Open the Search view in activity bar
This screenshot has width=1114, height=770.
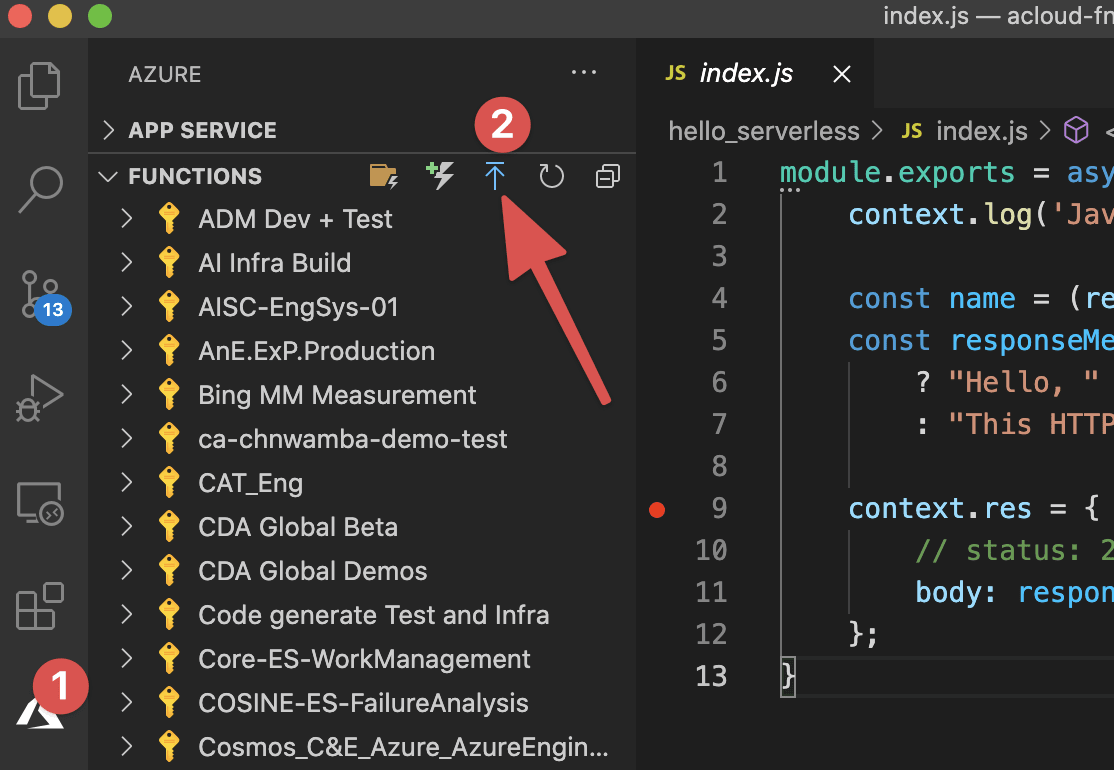coord(40,190)
